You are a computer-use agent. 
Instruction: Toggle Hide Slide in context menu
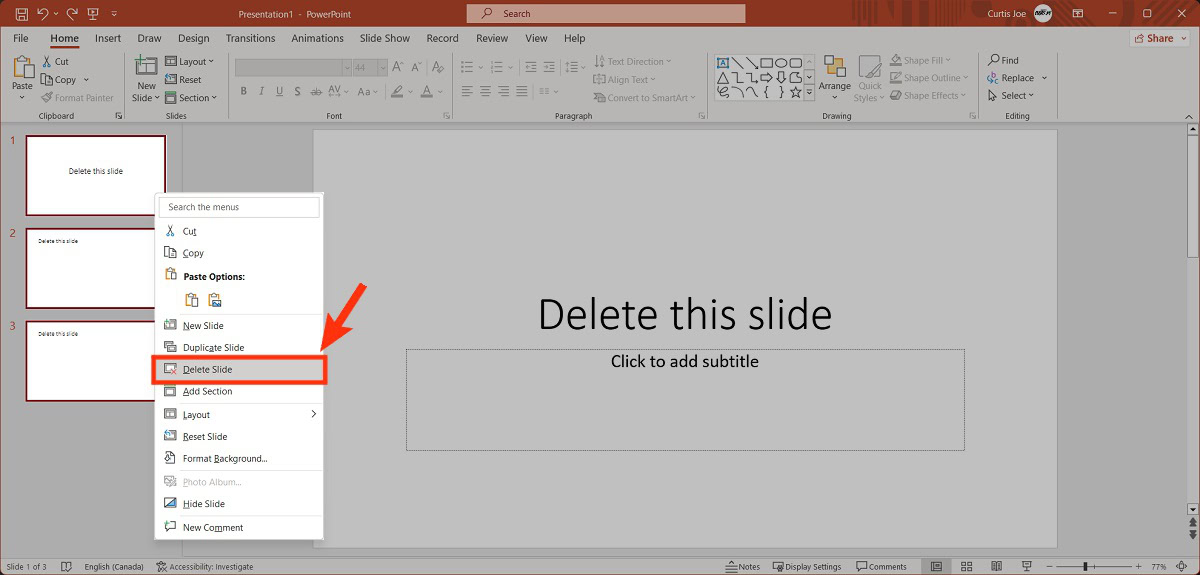pyautogui.click(x=203, y=504)
